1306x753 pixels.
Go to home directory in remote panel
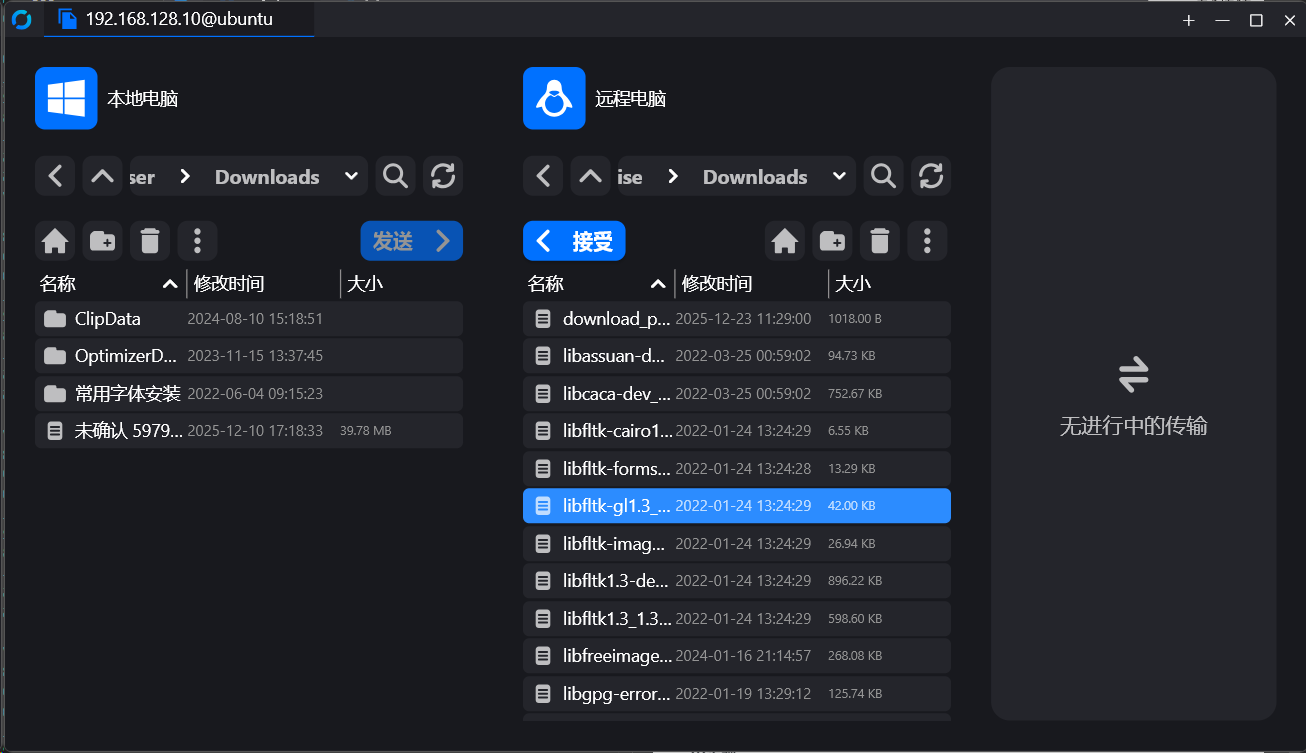[x=785, y=241]
